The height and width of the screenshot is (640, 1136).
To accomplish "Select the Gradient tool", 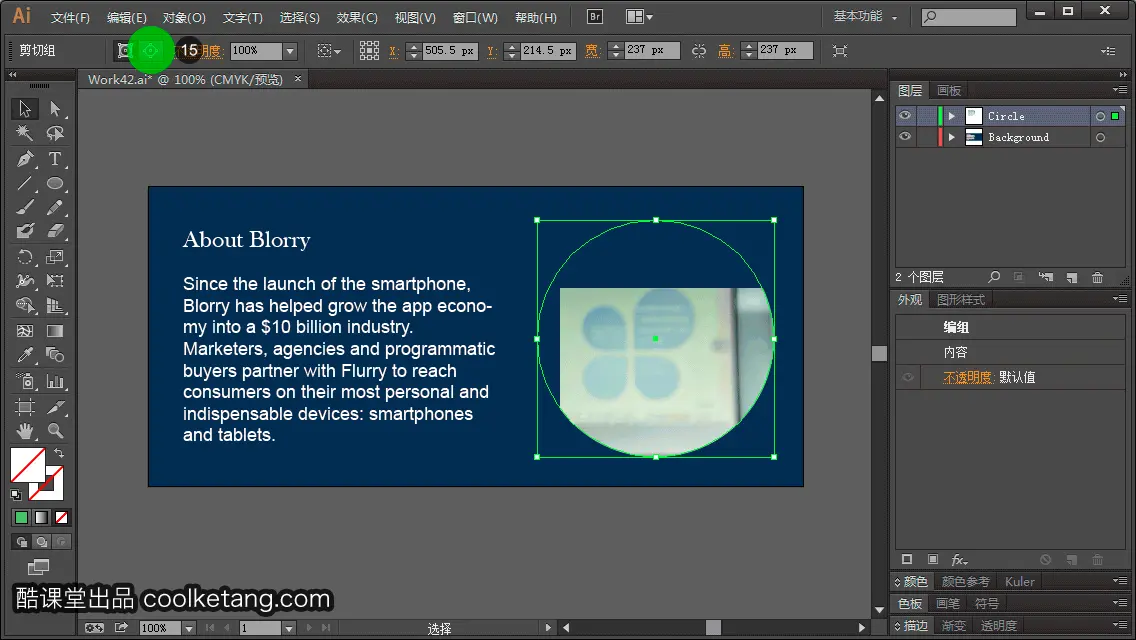I will pos(55,331).
